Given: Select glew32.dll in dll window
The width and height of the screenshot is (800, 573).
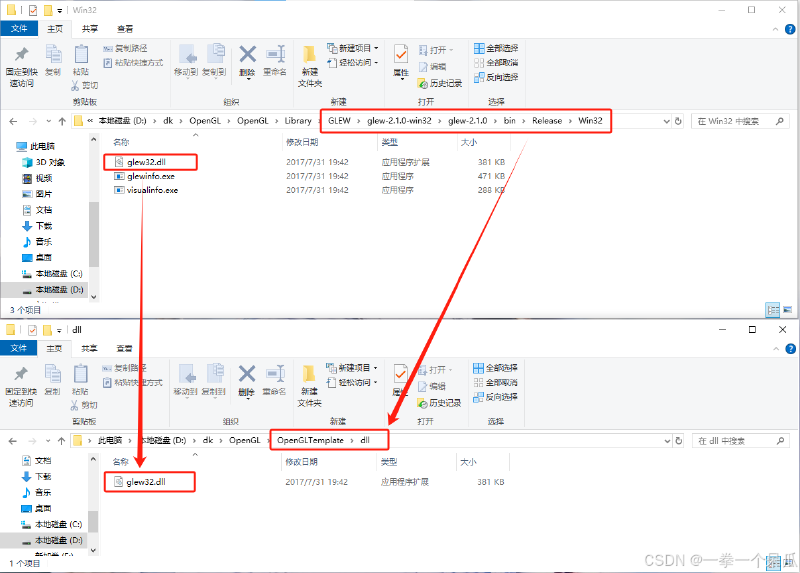Looking at the screenshot, I should pos(146,482).
